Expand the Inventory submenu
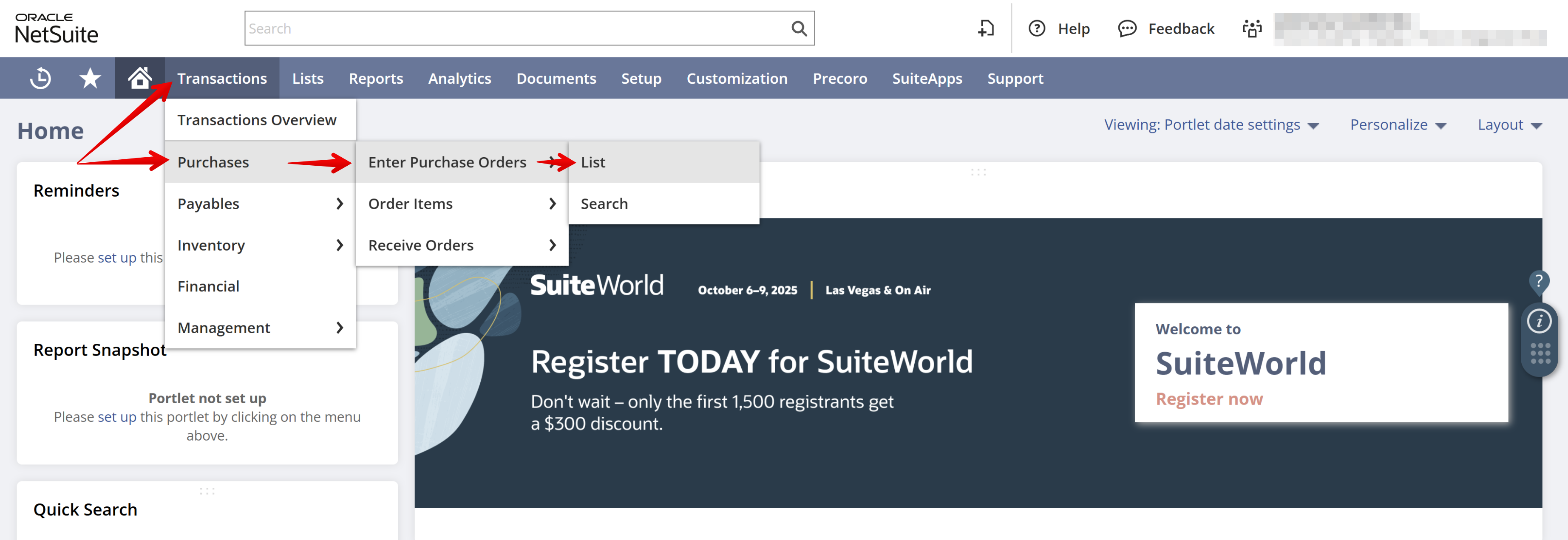This screenshot has height=540, width=1568. pos(260,245)
